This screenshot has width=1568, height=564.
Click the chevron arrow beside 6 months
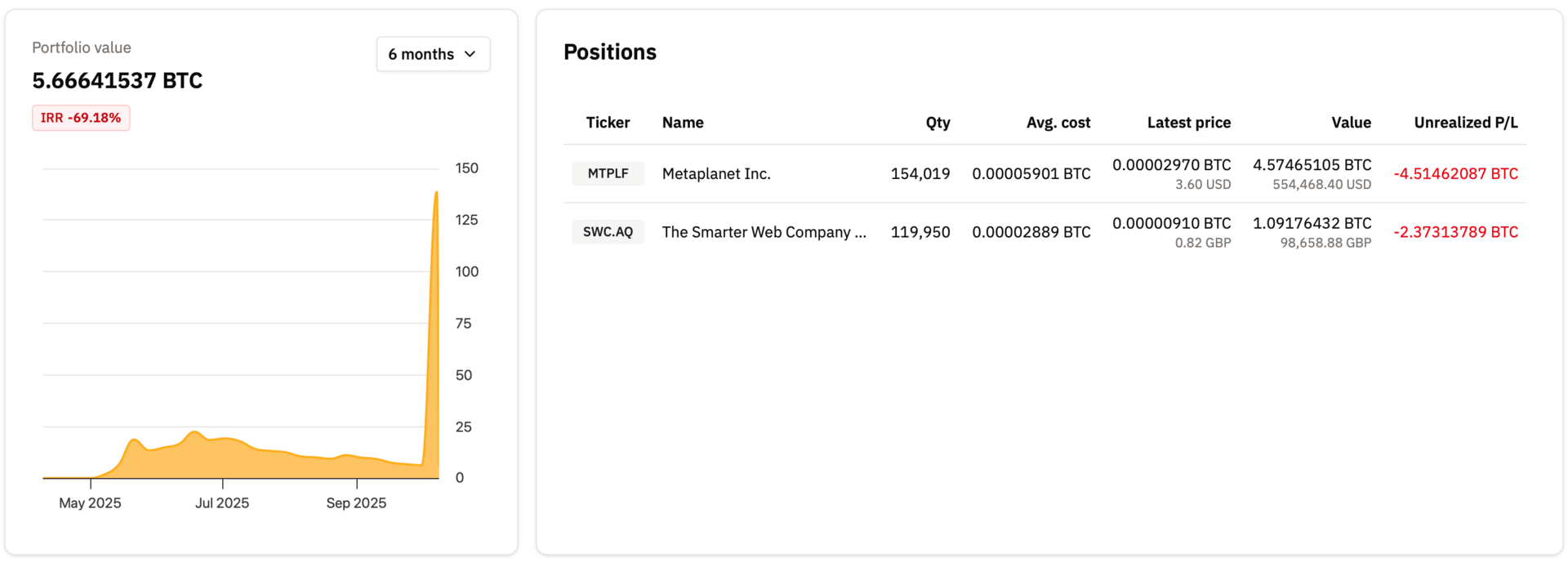470,54
